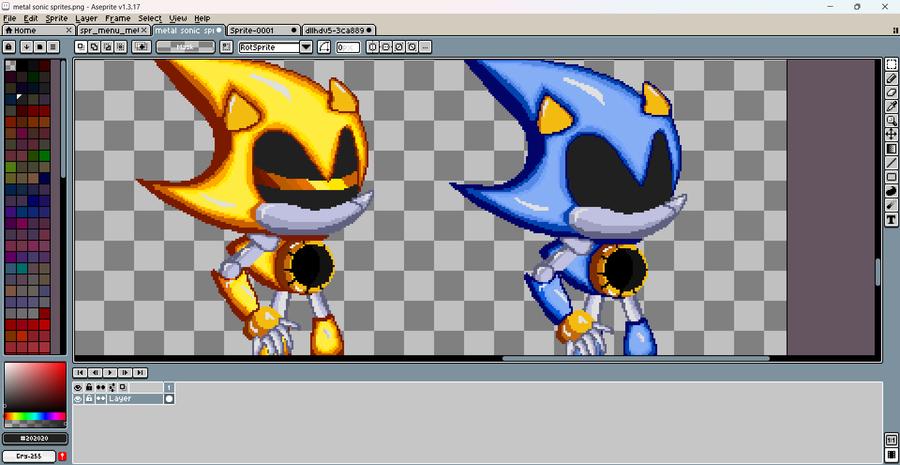Click the palette sort arrow icon

26,47
